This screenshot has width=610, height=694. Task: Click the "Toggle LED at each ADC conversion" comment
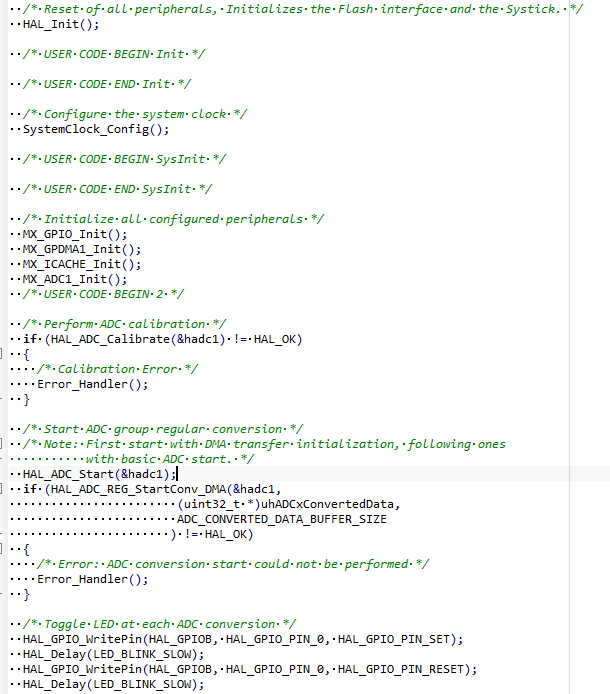pos(160,623)
